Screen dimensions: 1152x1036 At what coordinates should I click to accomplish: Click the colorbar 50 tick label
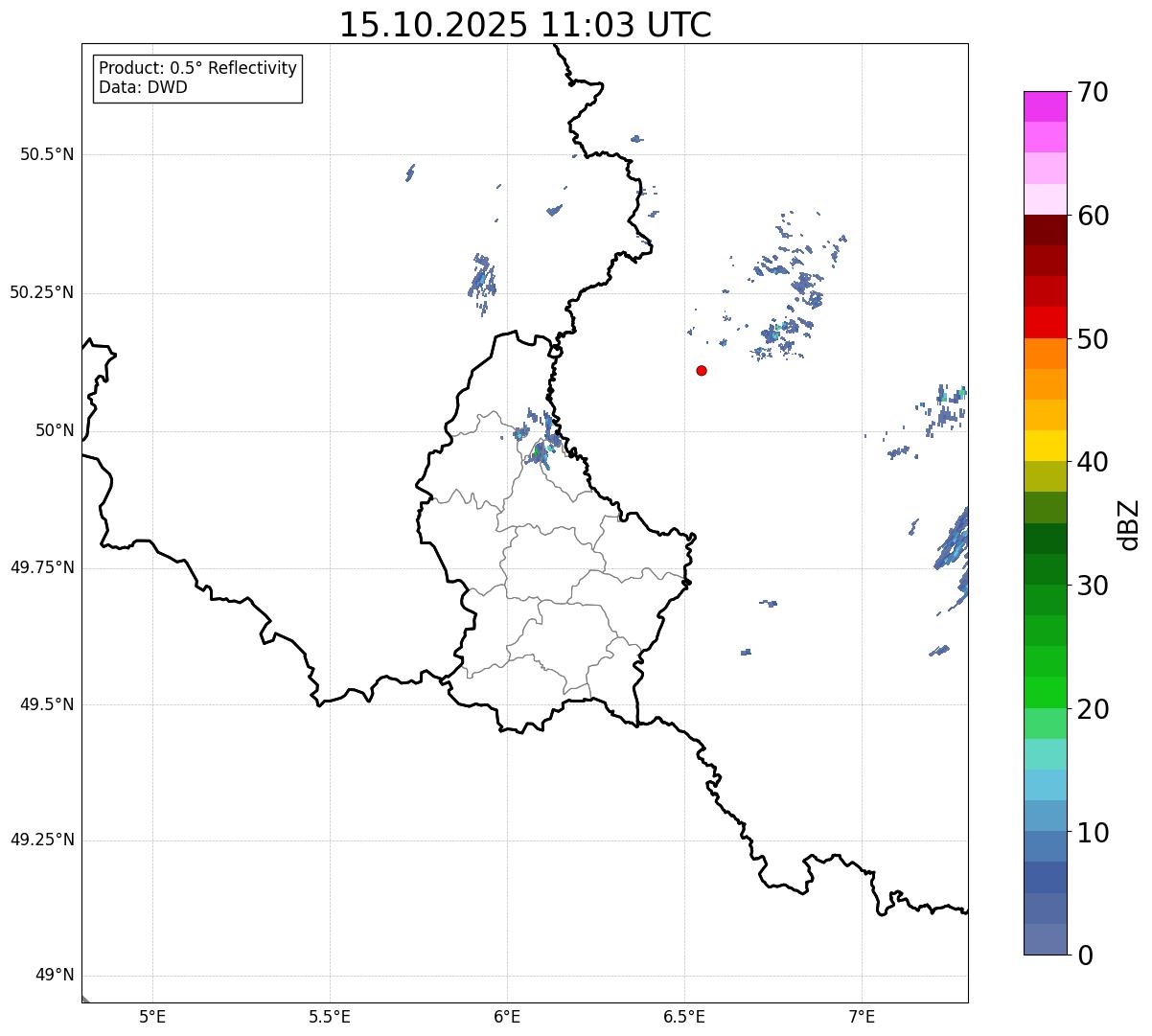click(x=1093, y=339)
